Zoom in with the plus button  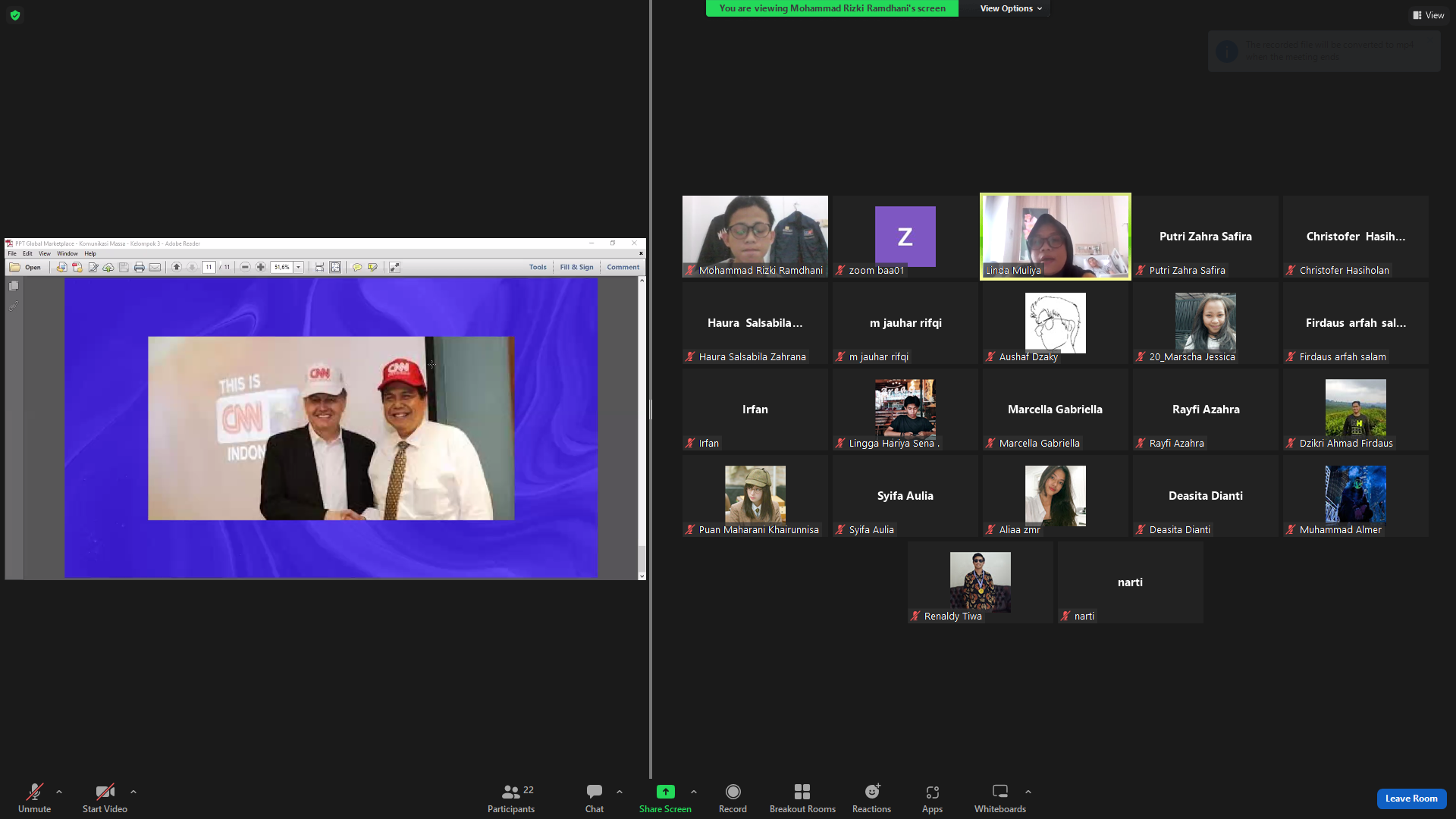[261, 267]
